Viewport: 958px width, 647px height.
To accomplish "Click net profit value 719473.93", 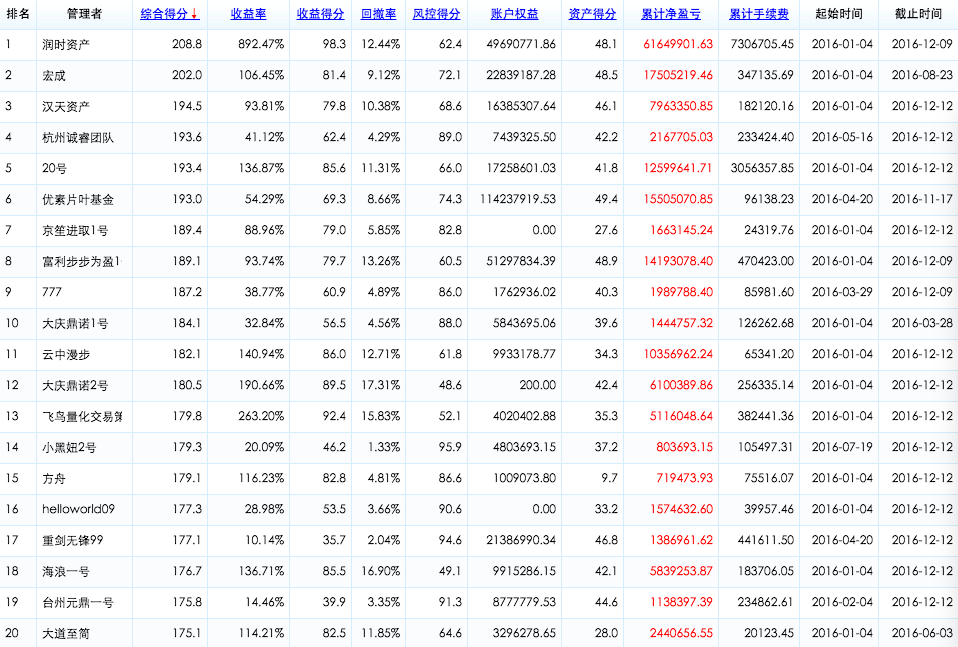I will pyautogui.click(x=684, y=478).
